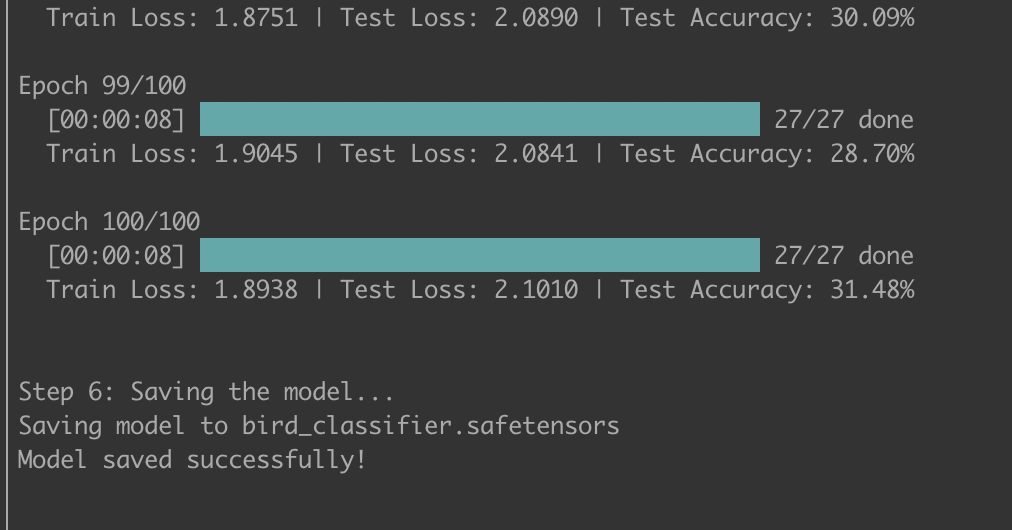The height and width of the screenshot is (530, 1012).
Task: Click the elapsed time for Epoch 100
Action: (x=115, y=256)
